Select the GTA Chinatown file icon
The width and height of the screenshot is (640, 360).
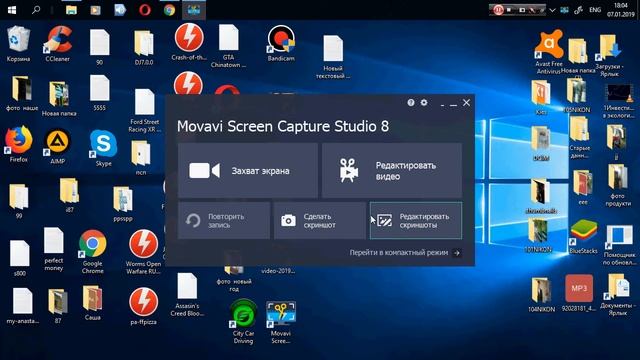(229, 46)
